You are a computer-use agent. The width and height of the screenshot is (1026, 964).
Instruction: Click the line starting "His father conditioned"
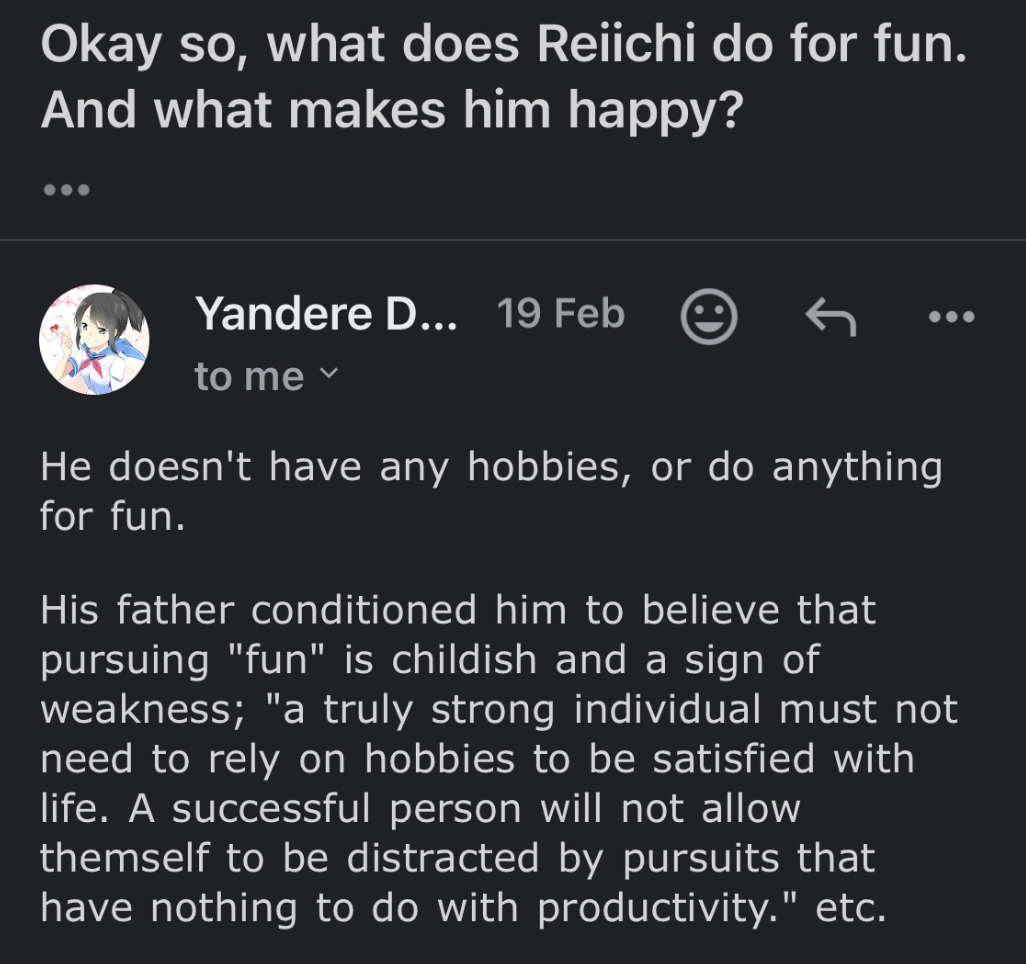(x=458, y=610)
